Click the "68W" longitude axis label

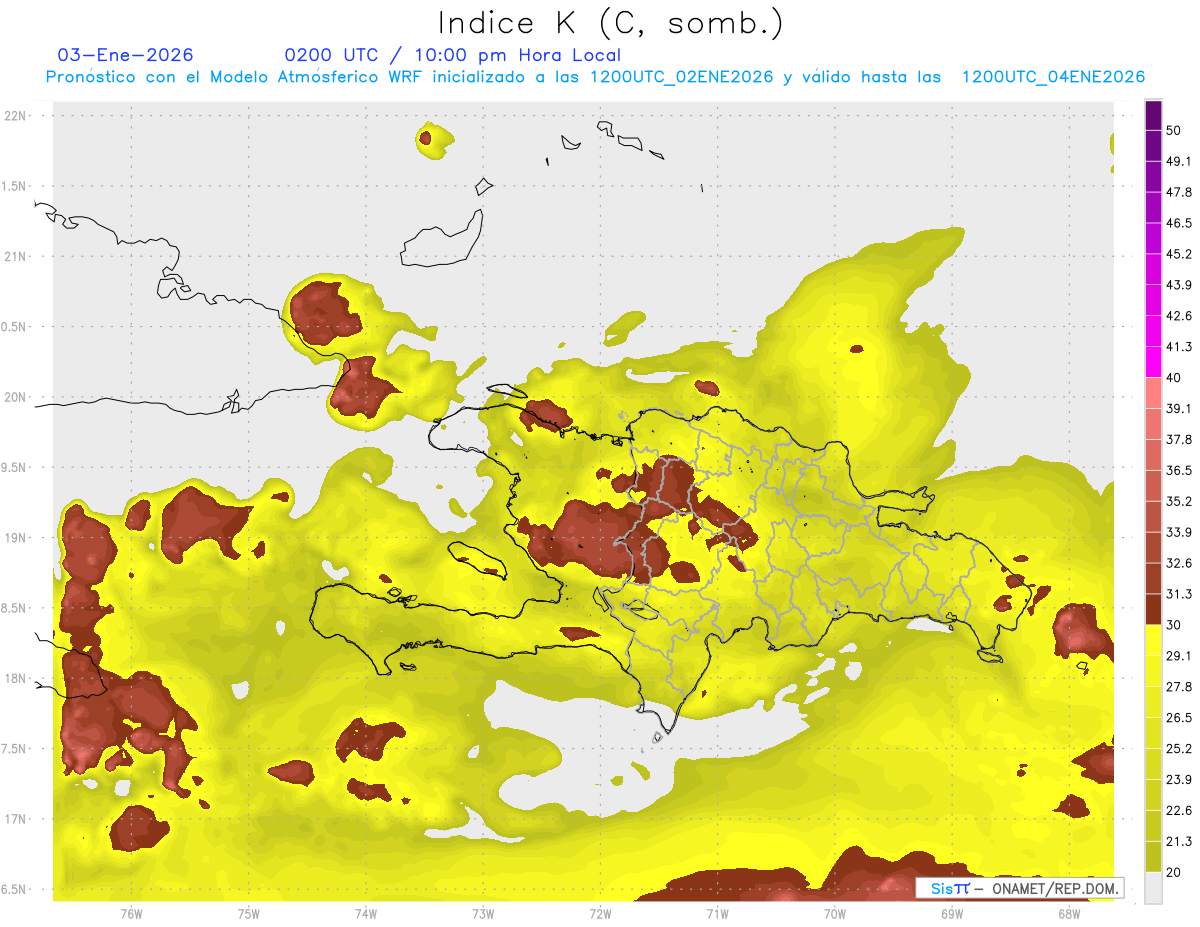point(1069,913)
